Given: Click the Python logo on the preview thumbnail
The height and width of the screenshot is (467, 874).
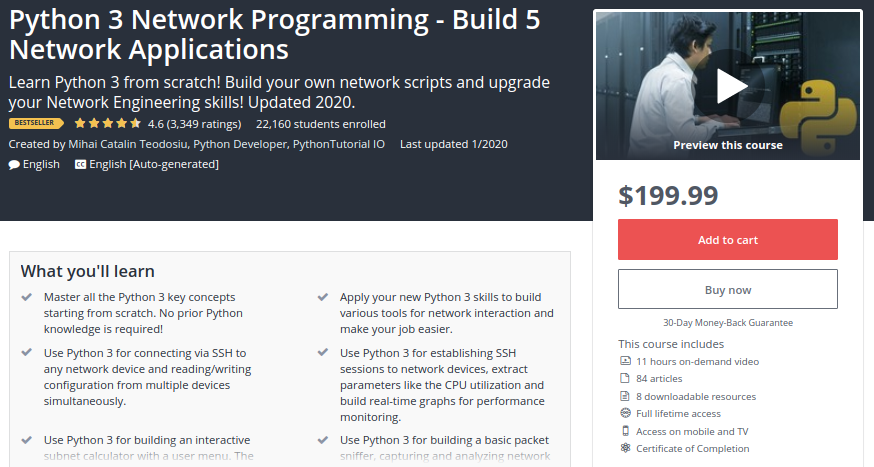Looking at the screenshot, I should pos(817,119).
